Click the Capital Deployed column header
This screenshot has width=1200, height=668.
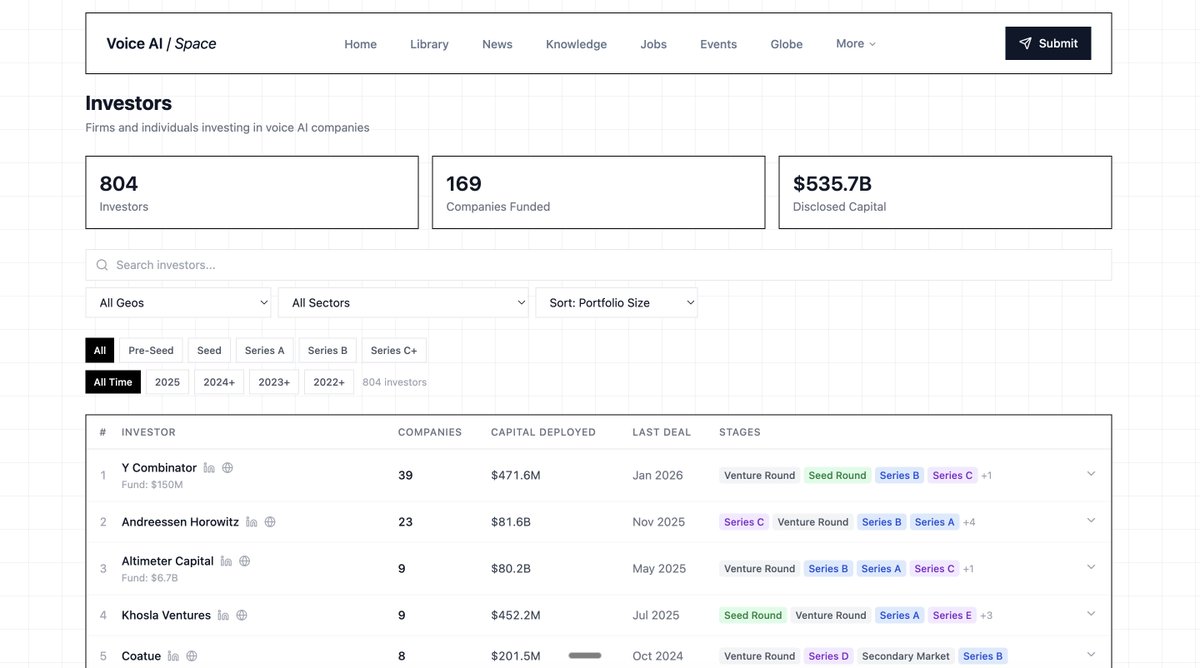point(543,433)
